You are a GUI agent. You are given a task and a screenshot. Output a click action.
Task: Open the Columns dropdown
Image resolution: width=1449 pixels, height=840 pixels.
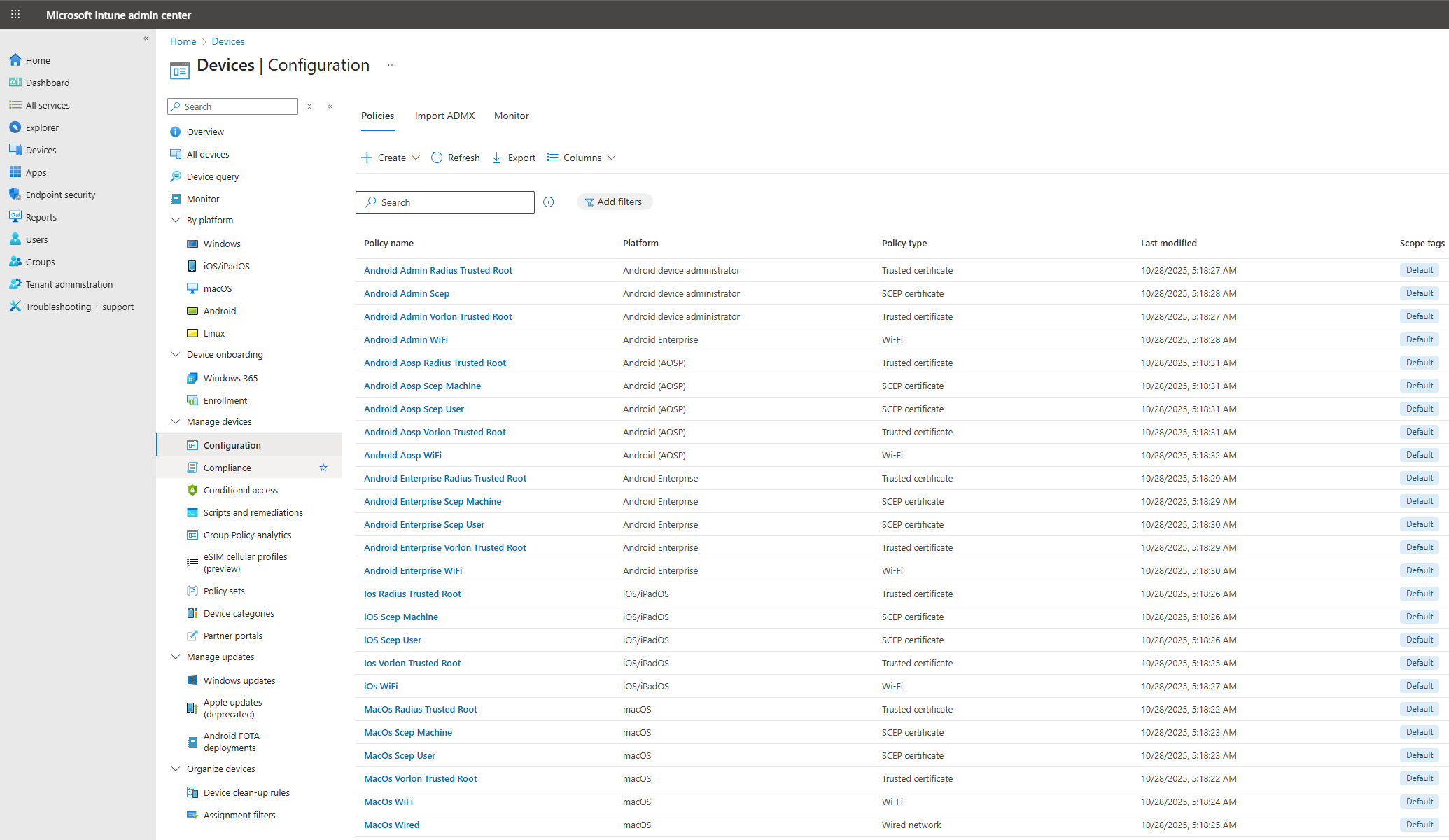pyautogui.click(x=582, y=157)
